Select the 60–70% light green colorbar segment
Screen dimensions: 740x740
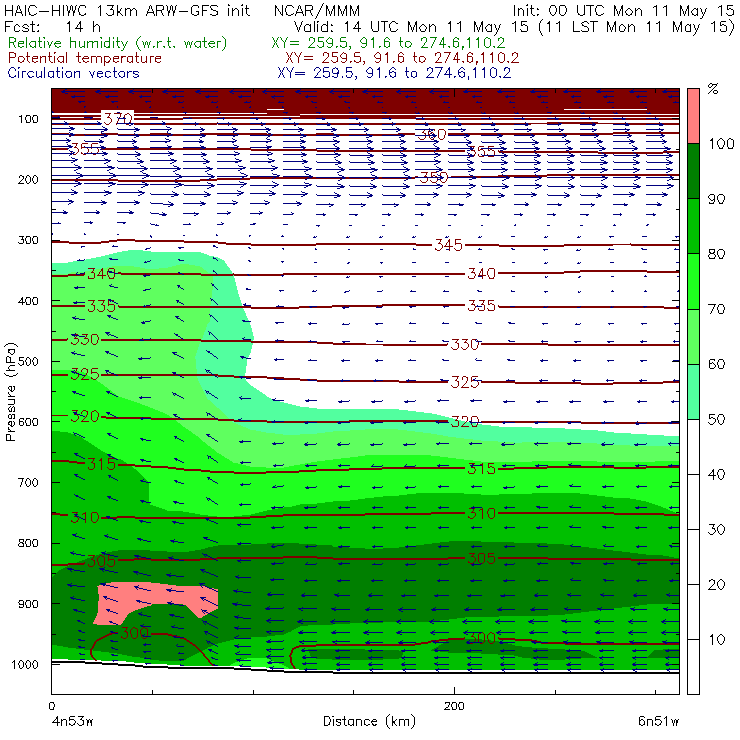[693, 336]
